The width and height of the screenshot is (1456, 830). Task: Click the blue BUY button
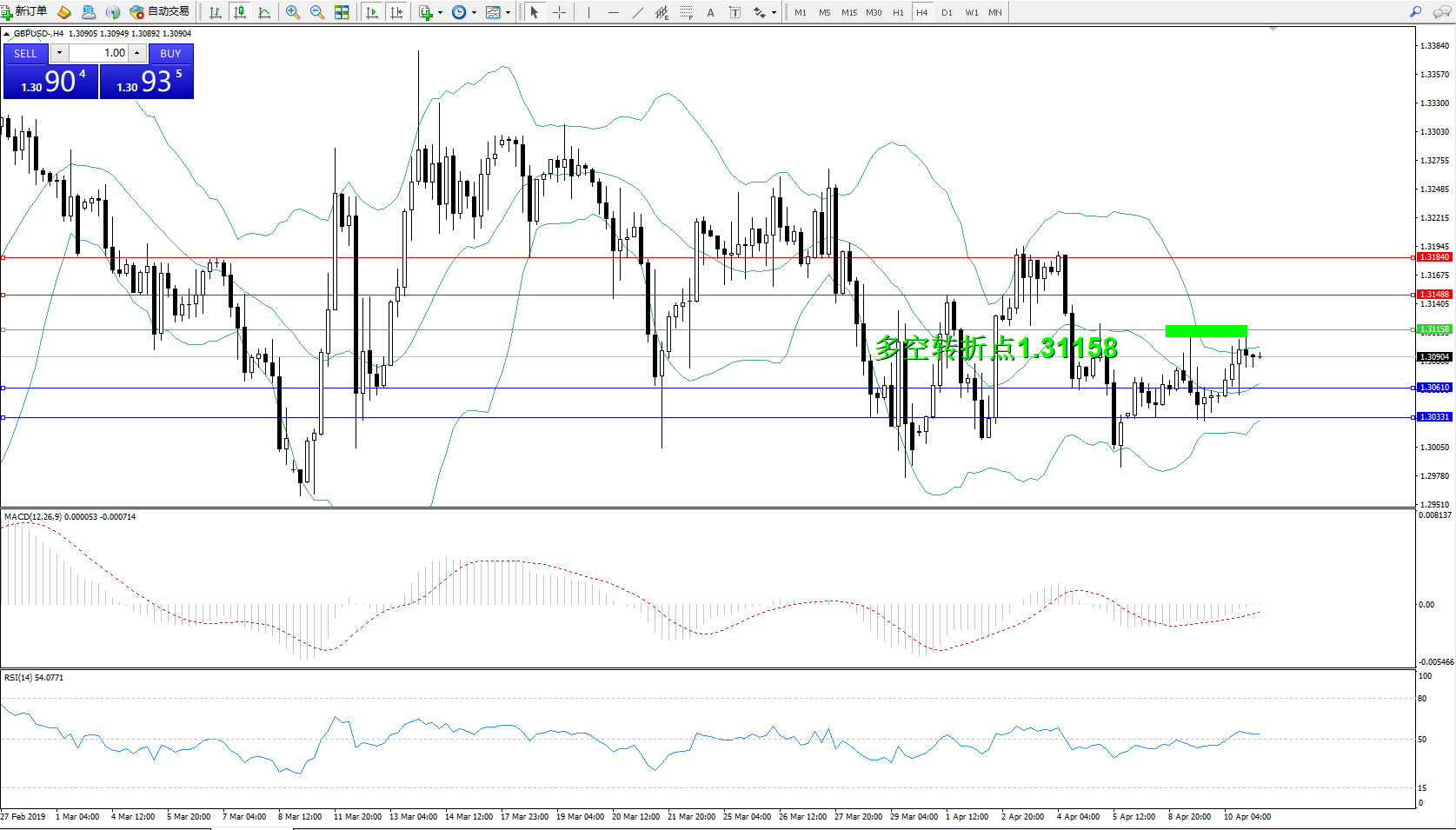pyautogui.click(x=170, y=53)
